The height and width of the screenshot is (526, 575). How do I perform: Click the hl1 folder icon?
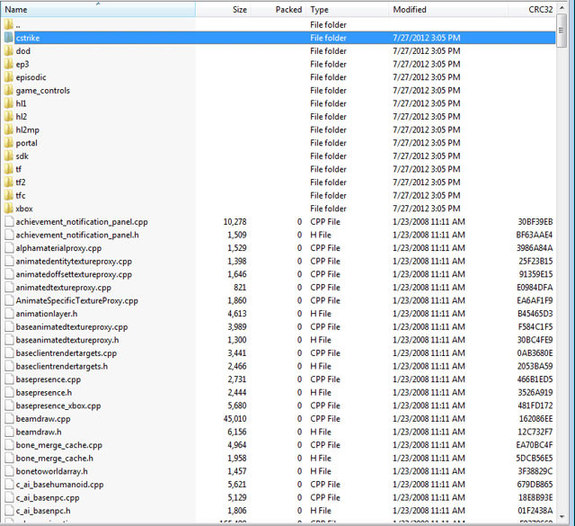coord(9,103)
